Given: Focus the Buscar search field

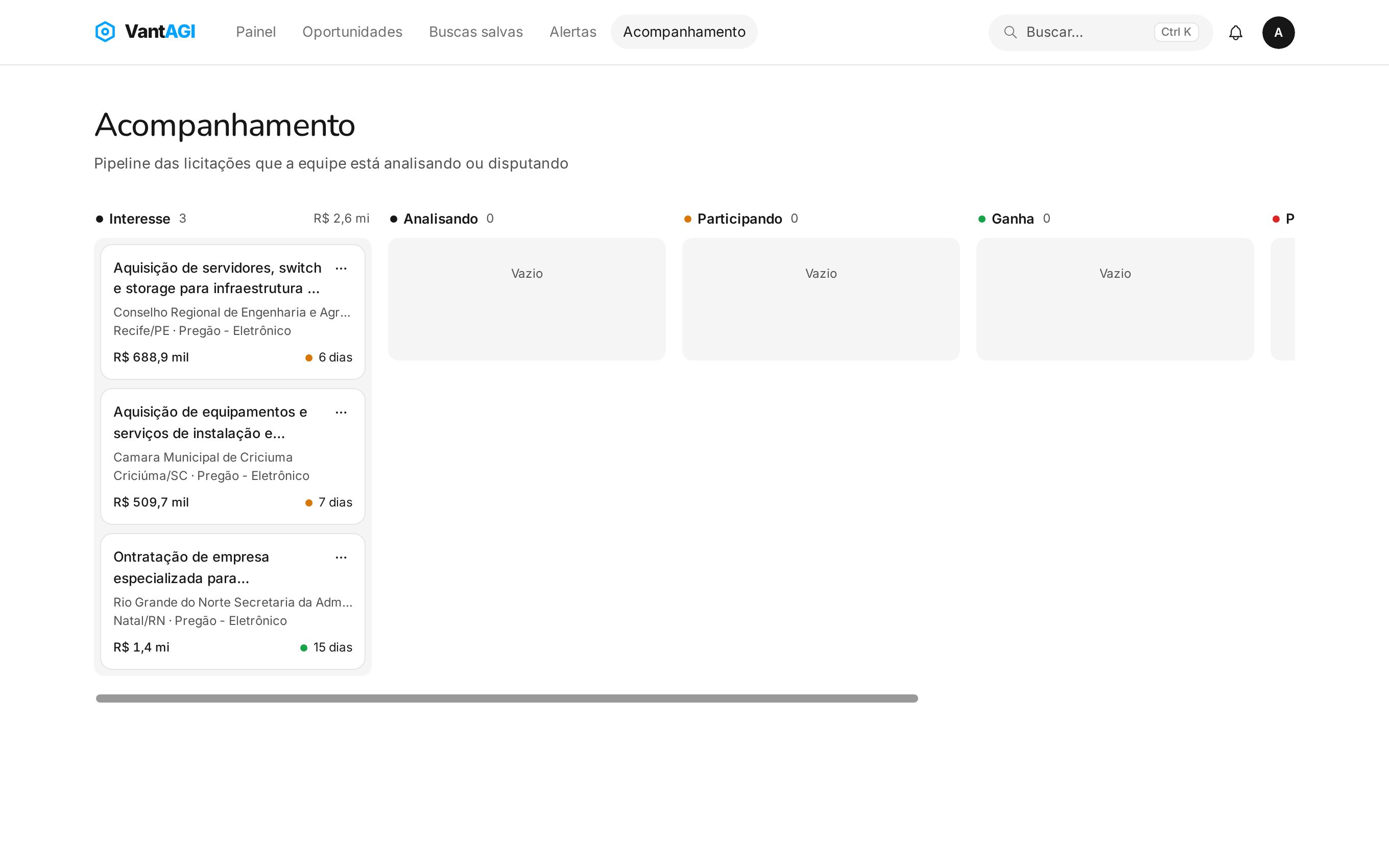Looking at the screenshot, I should click(1100, 32).
